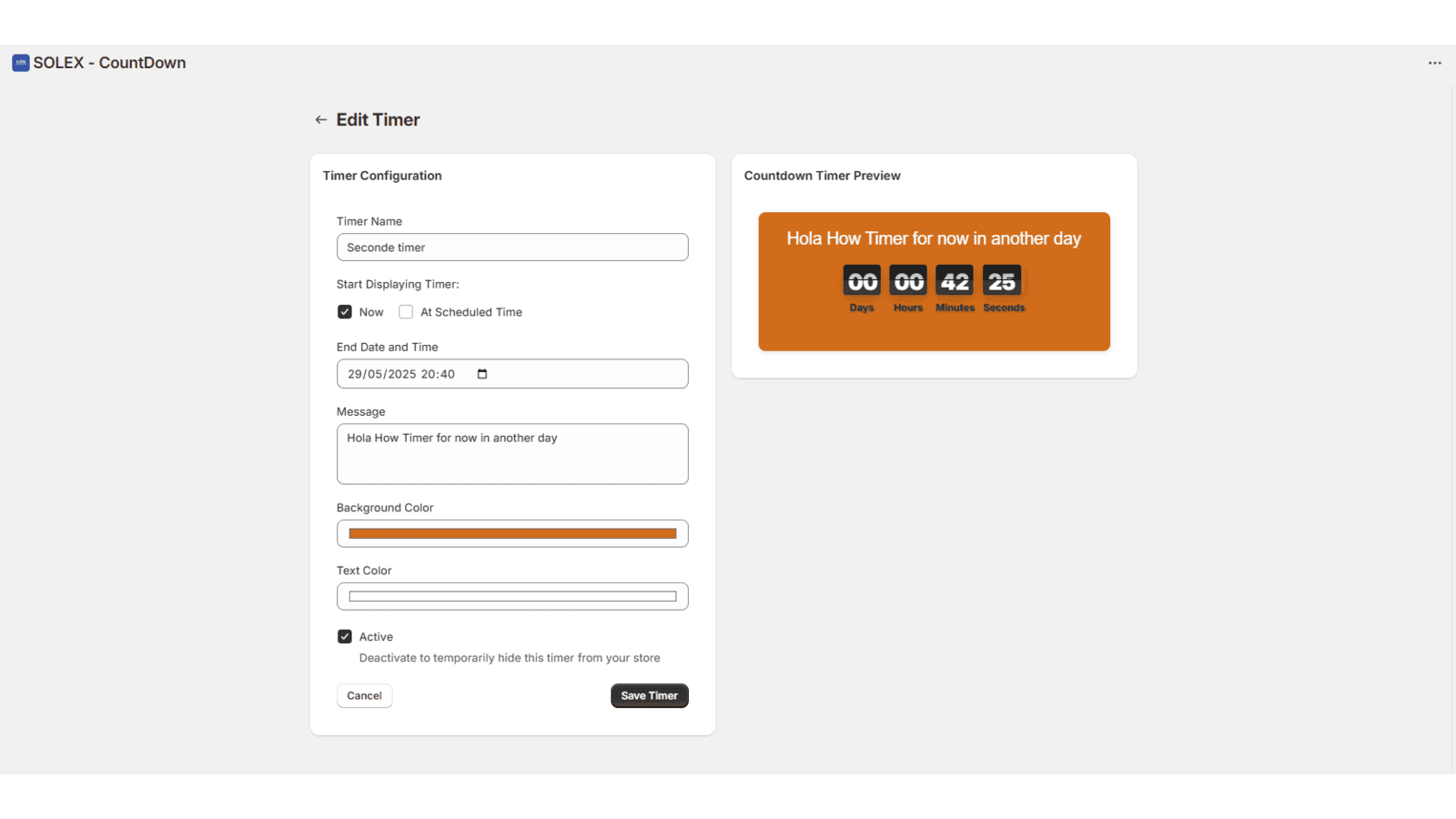Viewport: 1456px width, 819px height.
Task: Click the Seconds flip counter in the preview
Action: (x=1002, y=281)
